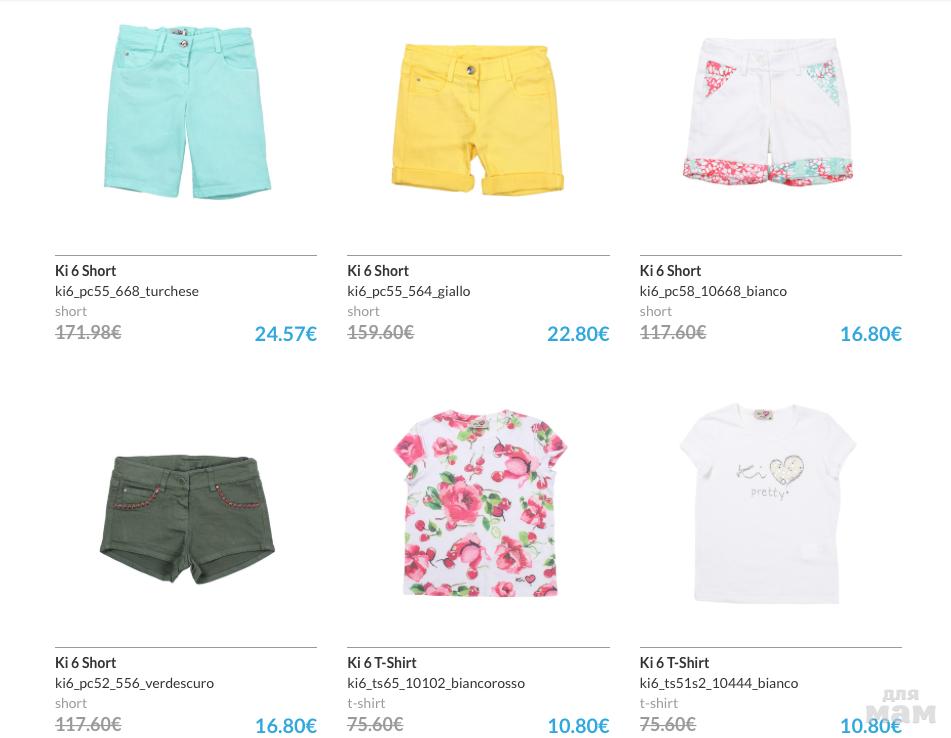Image resolution: width=951 pixels, height=738 pixels.
Task: Click the Ki 6 Short title above ki6_pc55_668_turchese
Action: (86, 271)
